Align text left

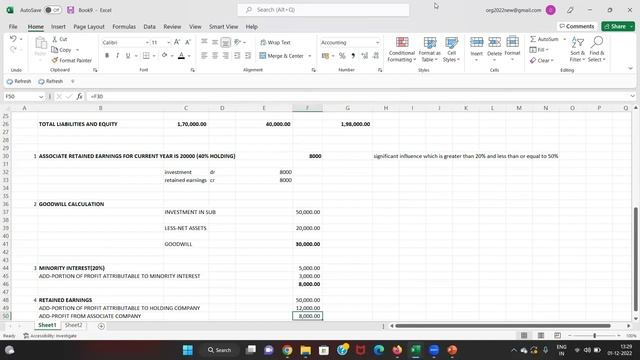[204, 56]
